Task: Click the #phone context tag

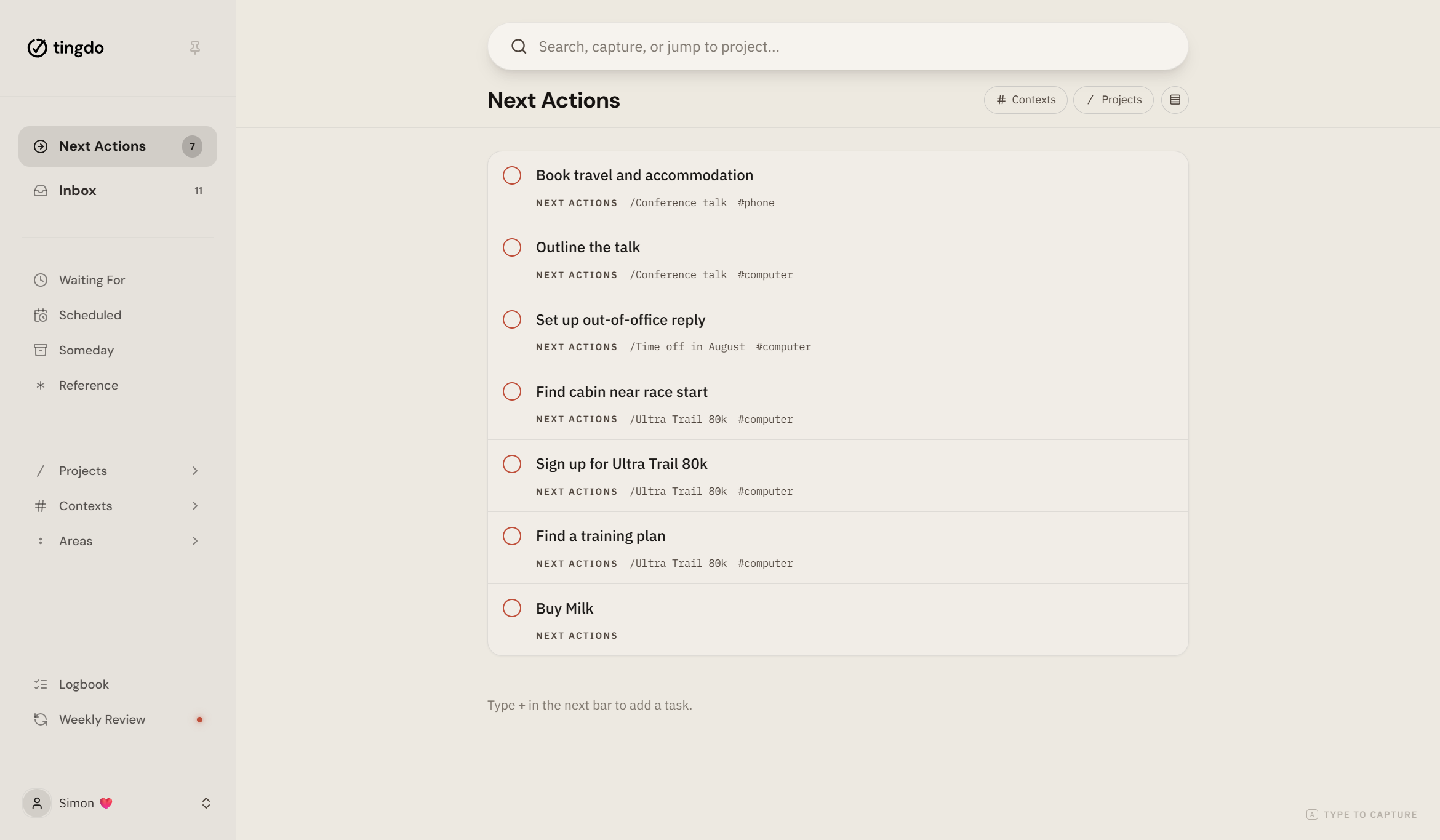Action: (756, 203)
